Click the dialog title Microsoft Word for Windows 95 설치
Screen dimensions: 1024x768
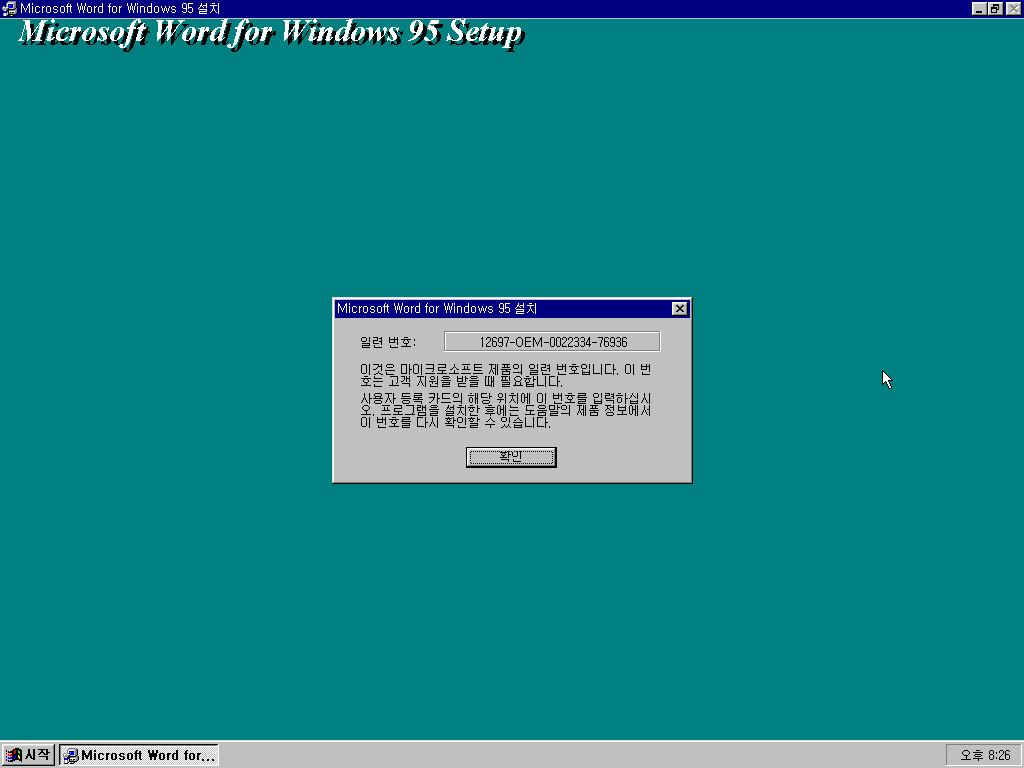437,308
